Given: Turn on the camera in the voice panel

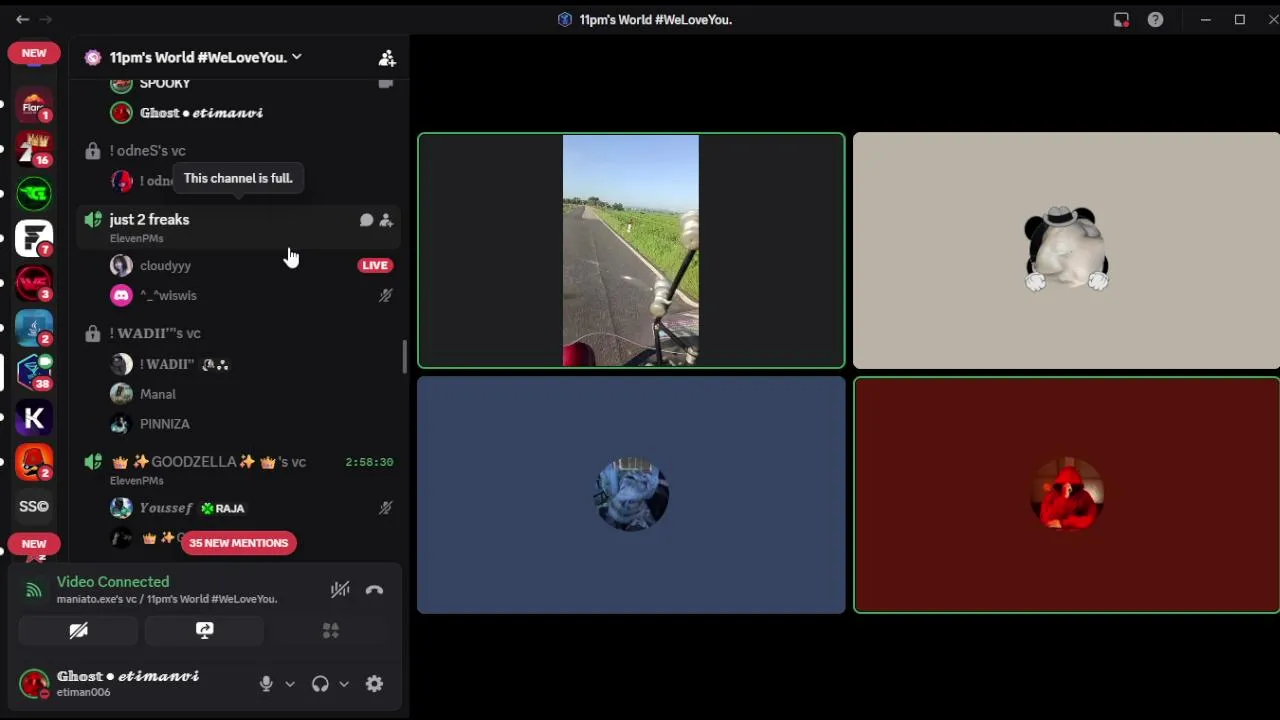Looking at the screenshot, I should pos(78,630).
